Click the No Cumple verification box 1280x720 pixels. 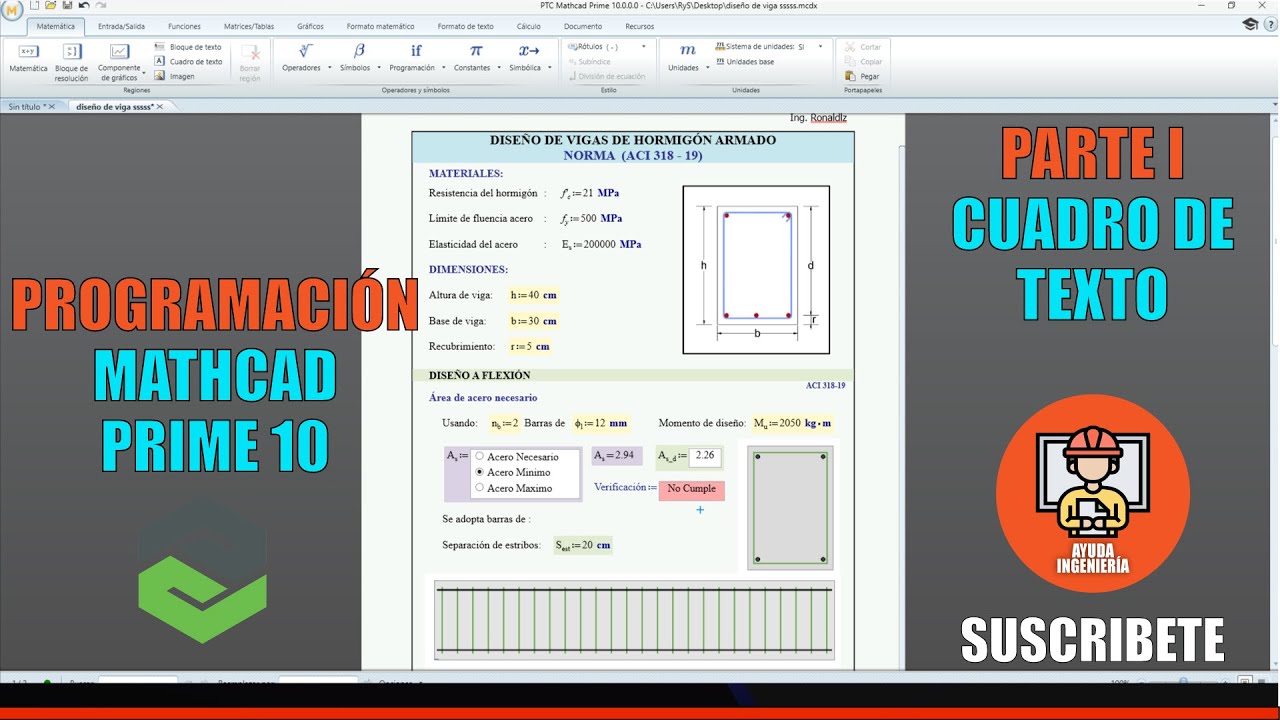coord(692,489)
